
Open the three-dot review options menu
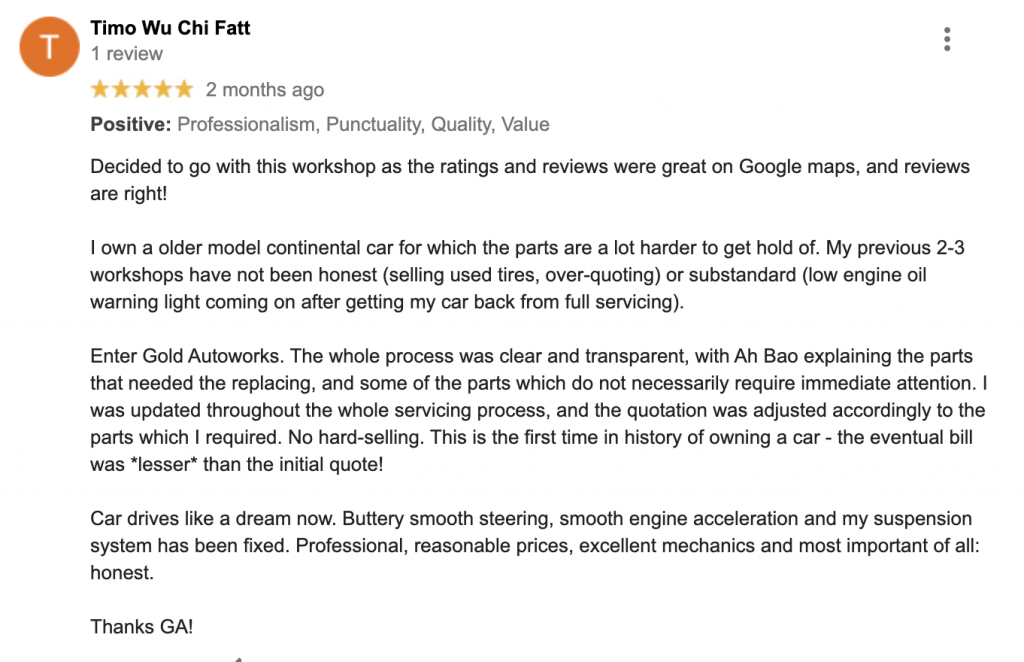(947, 39)
